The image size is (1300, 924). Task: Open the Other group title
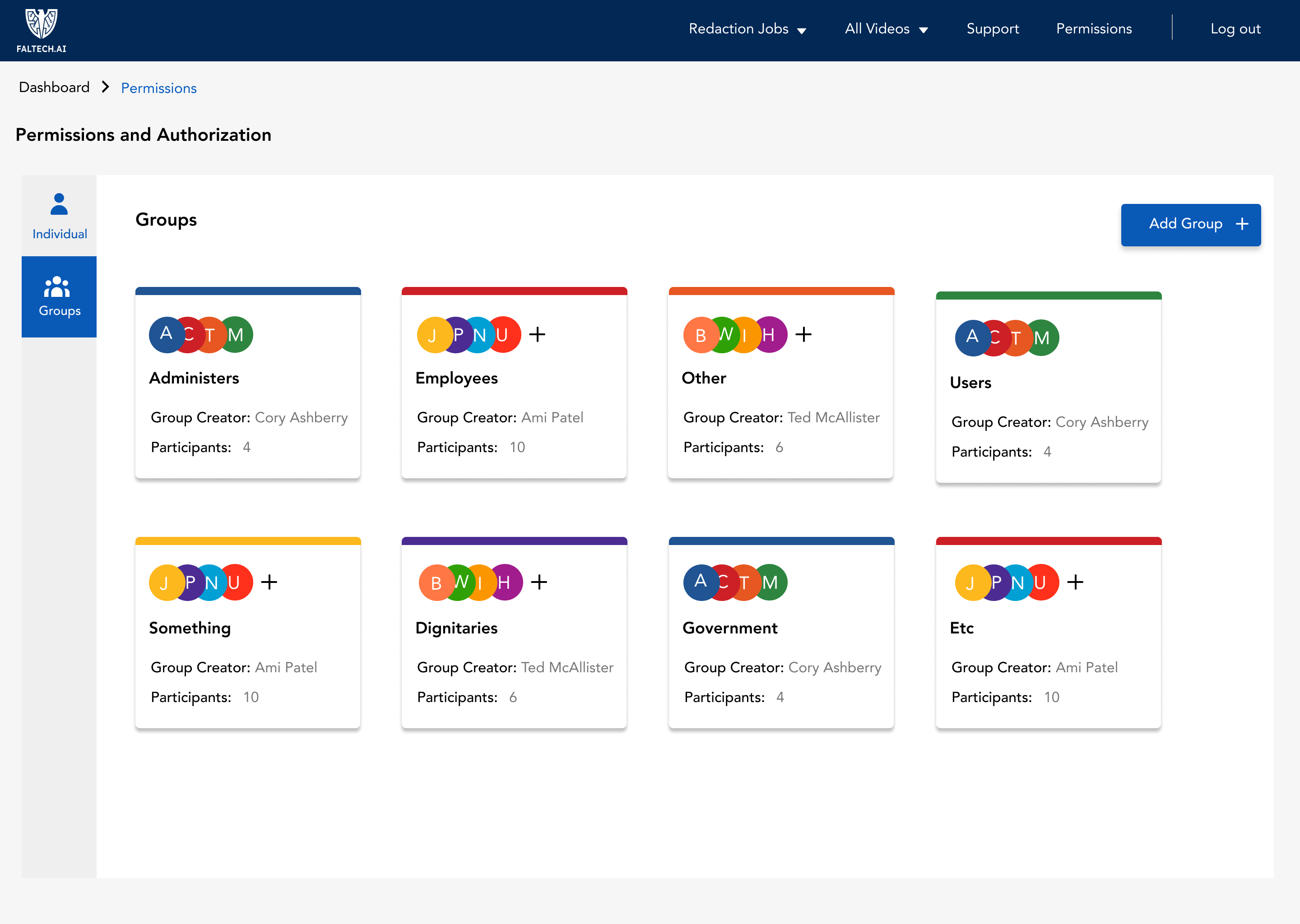[704, 379]
